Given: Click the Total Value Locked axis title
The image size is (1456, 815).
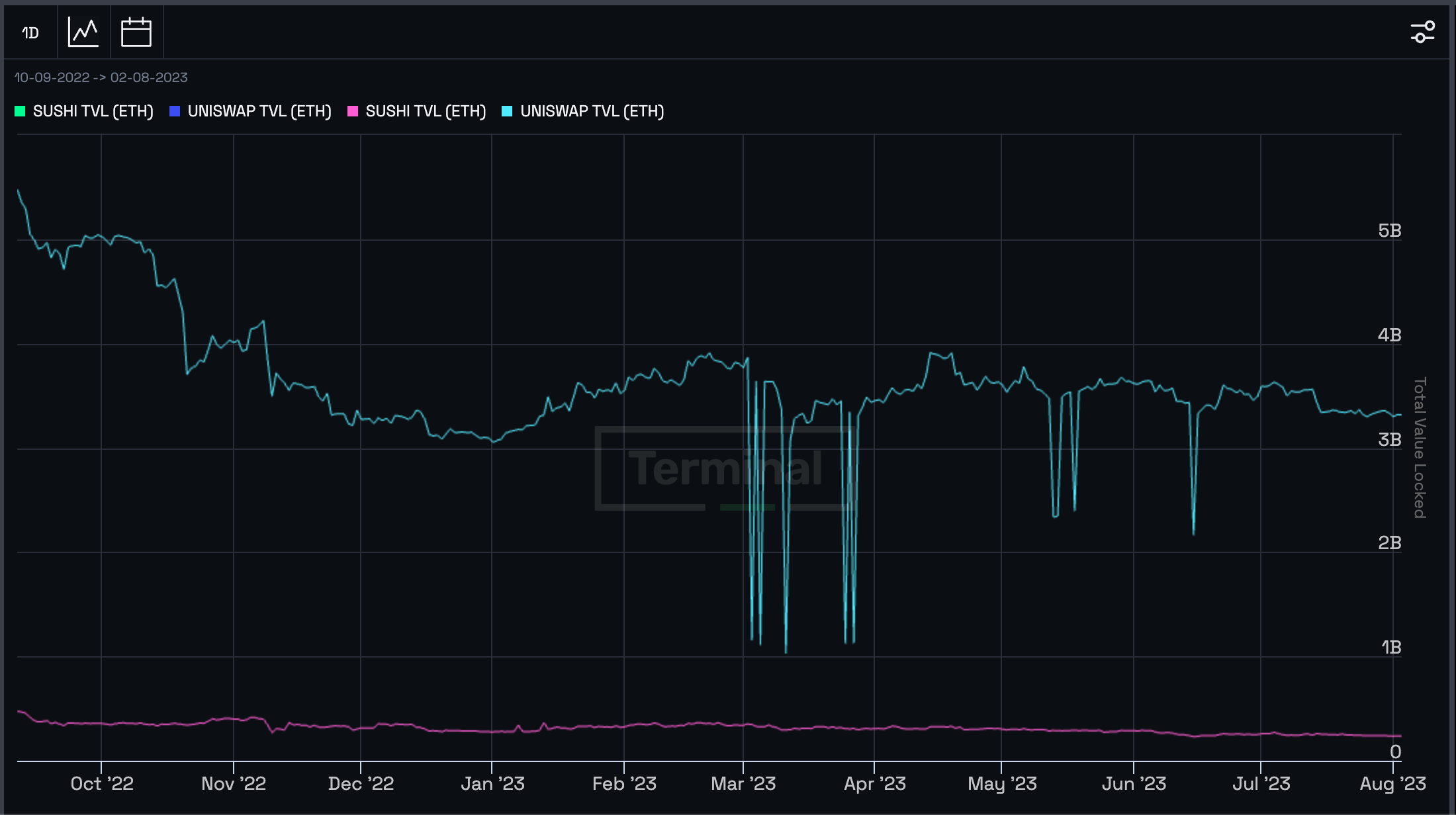Looking at the screenshot, I should (x=1420, y=448).
